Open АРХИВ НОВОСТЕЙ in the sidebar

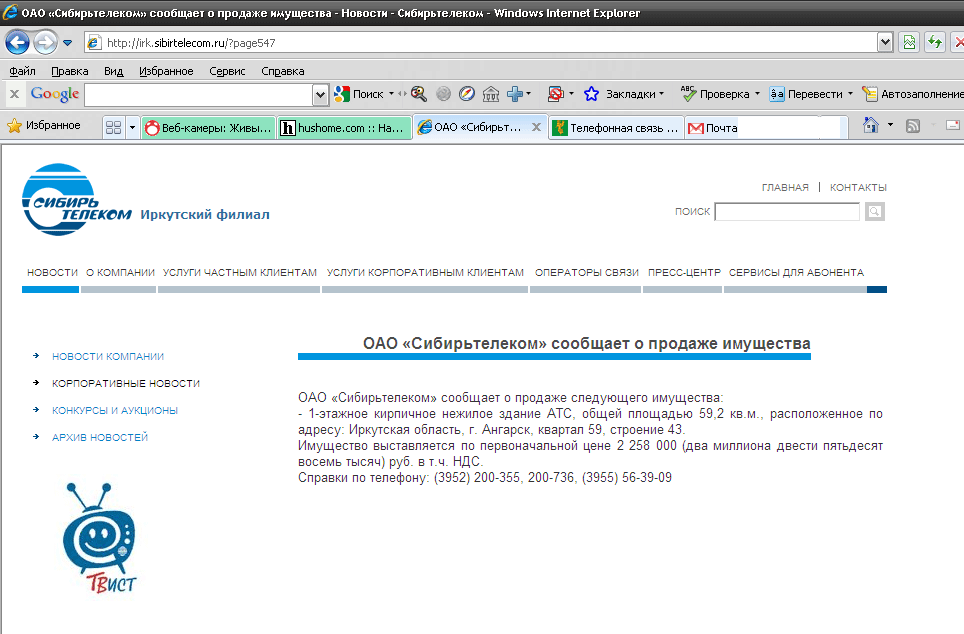pyautogui.click(x=100, y=438)
